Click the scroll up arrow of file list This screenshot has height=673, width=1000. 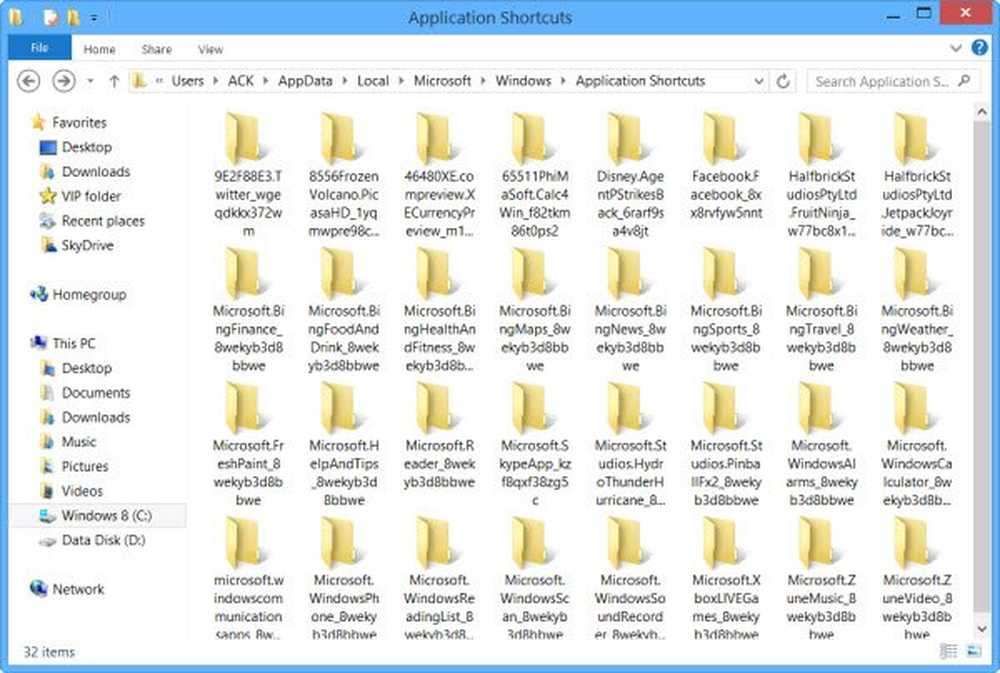pyautogui.click(x=982, y=112)
